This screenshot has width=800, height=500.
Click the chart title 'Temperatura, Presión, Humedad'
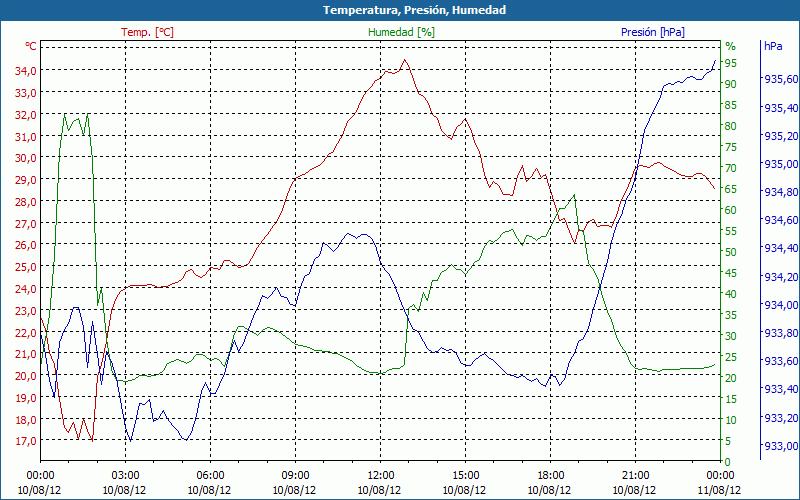pyautogui.click(x=414, y=10)
